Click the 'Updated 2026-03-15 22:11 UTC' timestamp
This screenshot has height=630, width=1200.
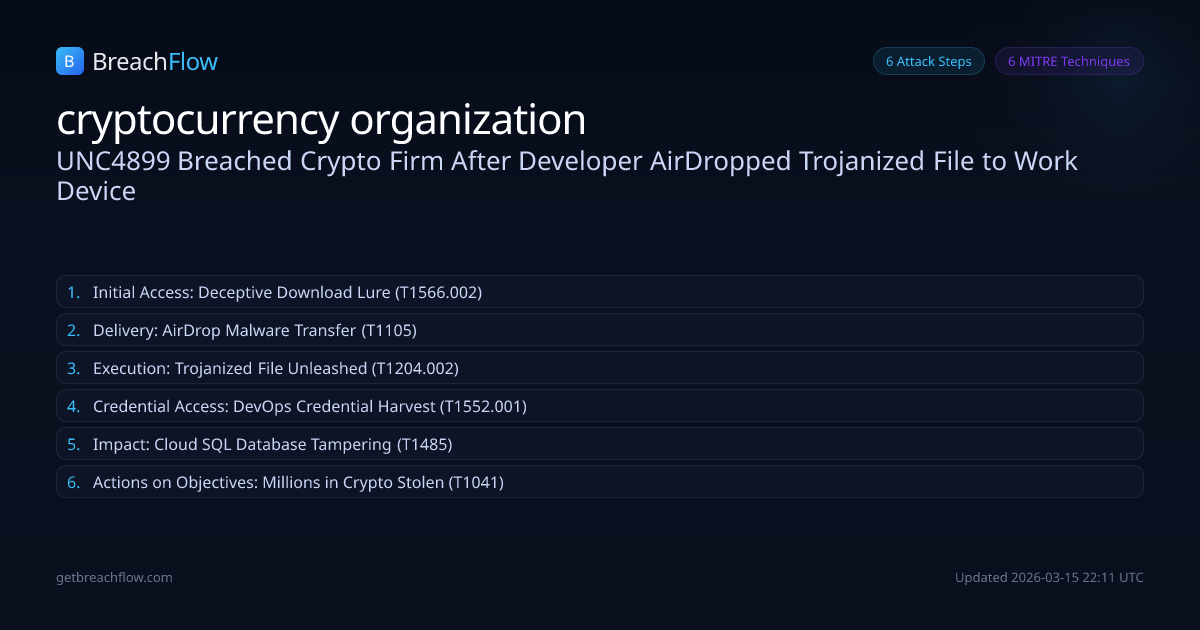click(x=1049, y=577)
